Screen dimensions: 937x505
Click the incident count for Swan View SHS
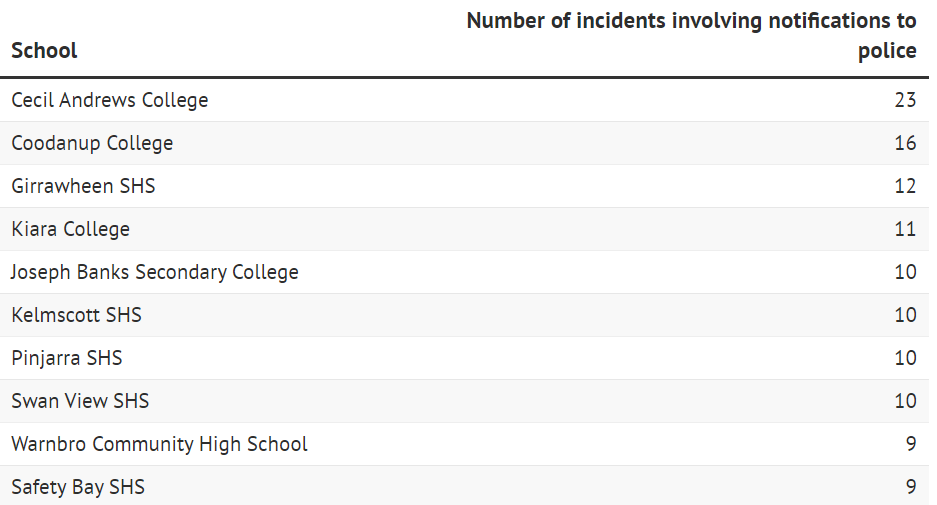coord(905,401)
